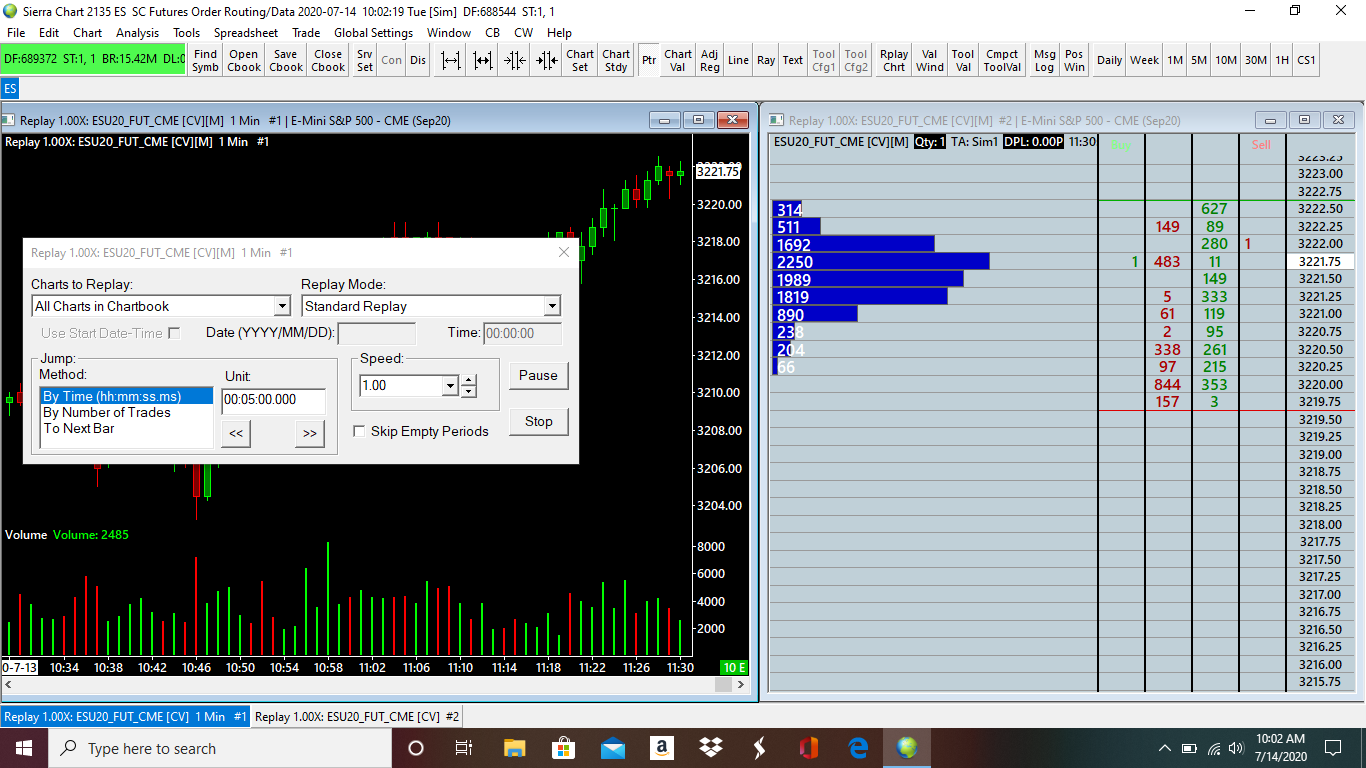Open the Mail app on taskbar
The height and width of the screenshot is (768, 1366).
pyautogui.click(x=612, y=748)
